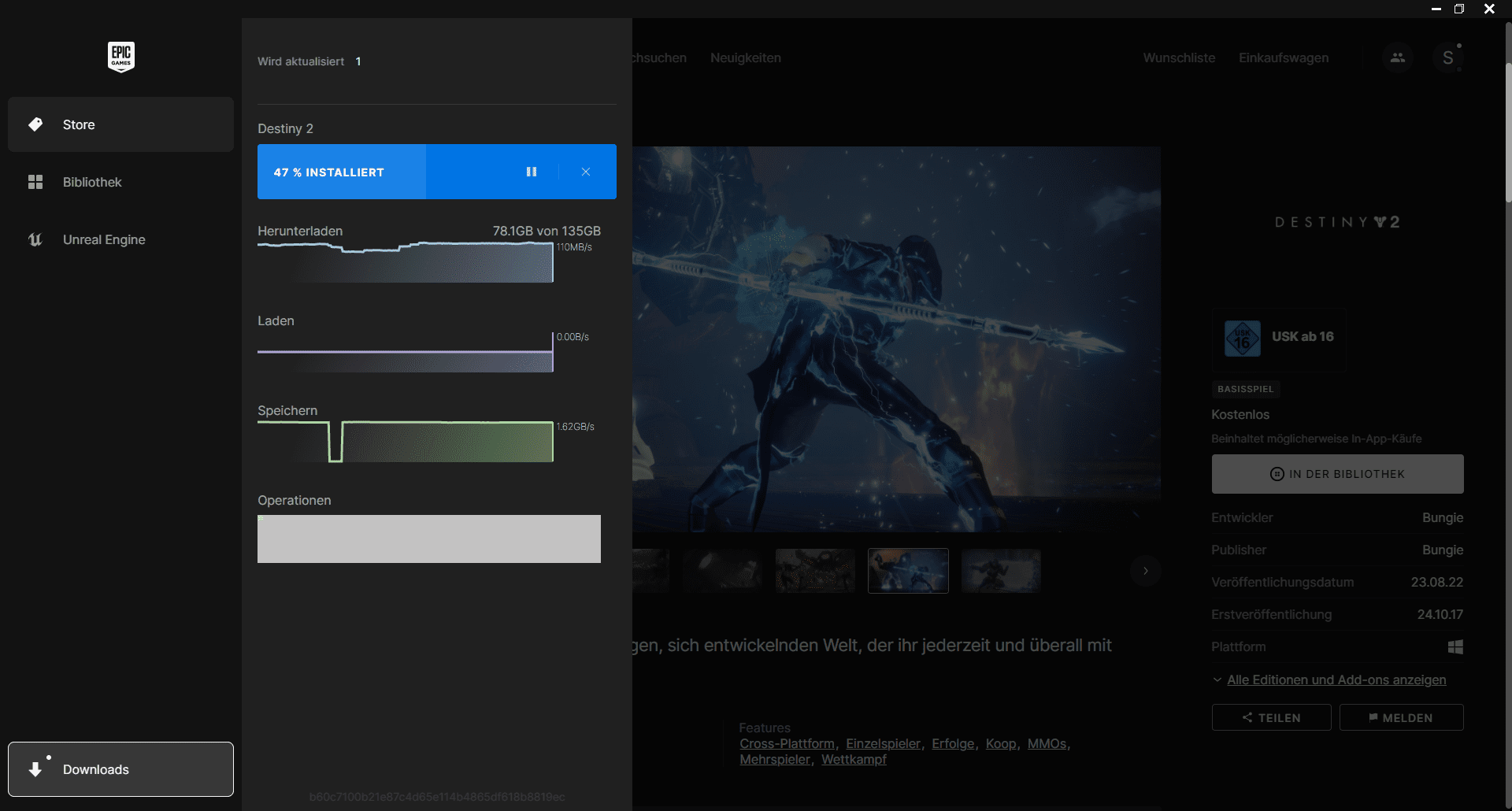The image size is (1512, 811).
Task: Click the Operationen bar
Action: [x=429, y=539]
